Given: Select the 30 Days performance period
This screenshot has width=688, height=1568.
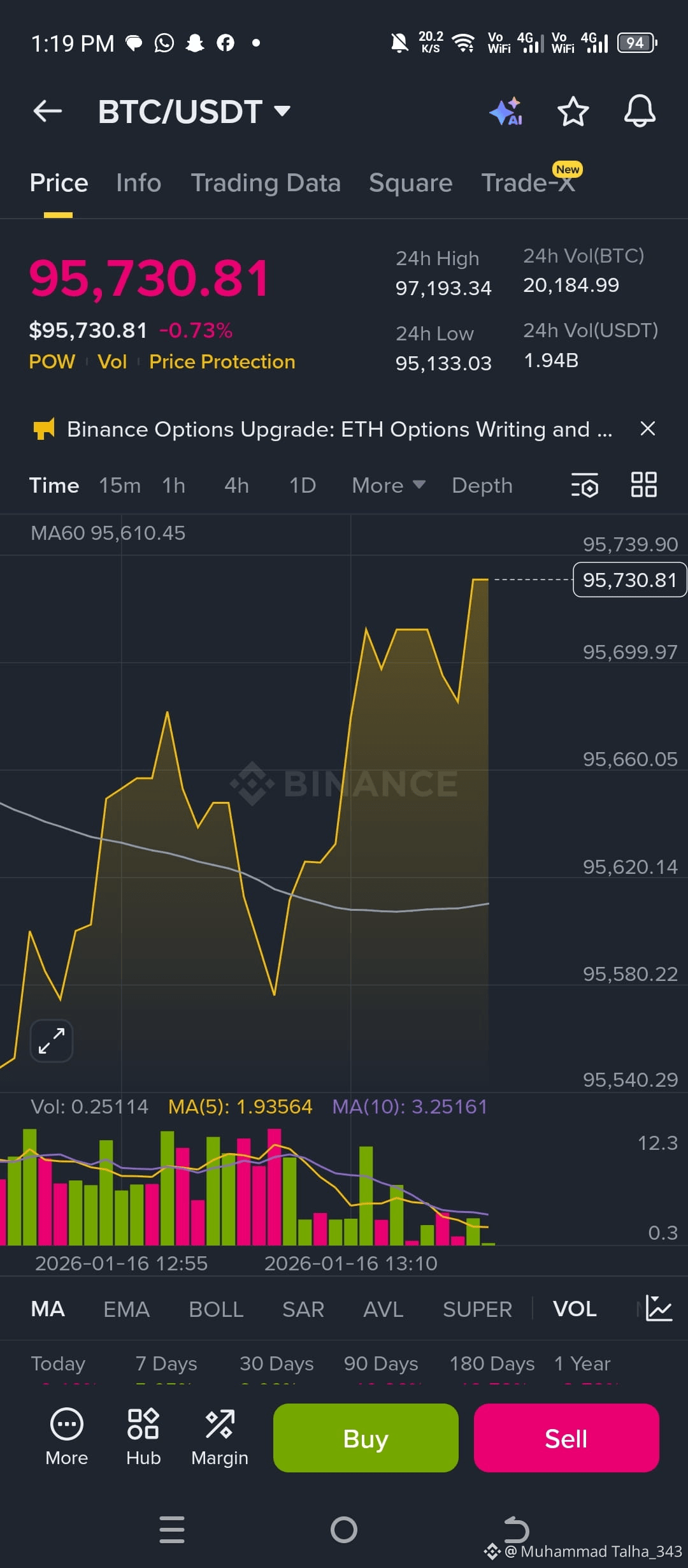Looking at the screenshot, I should point(276,1363).
